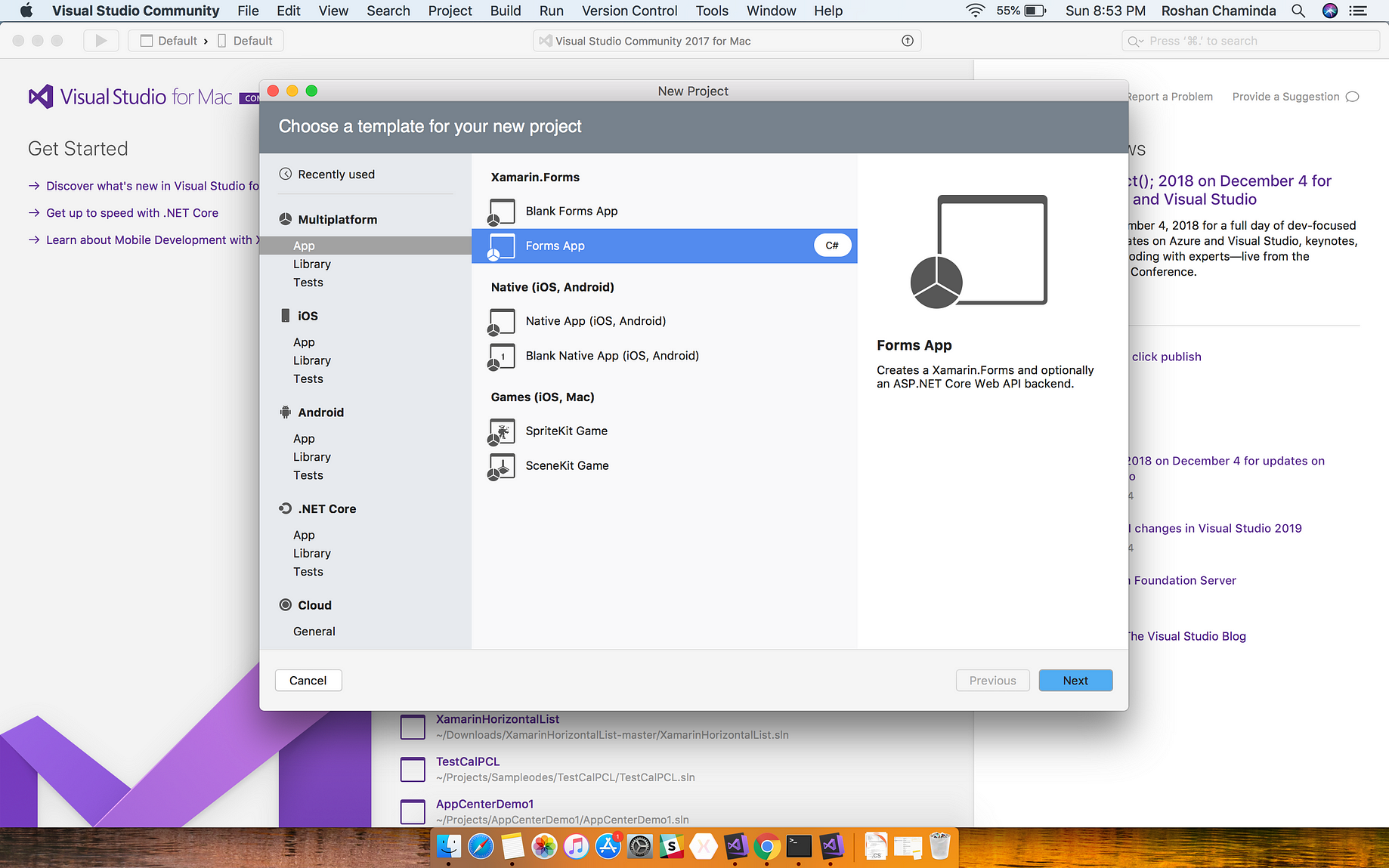Open System Preferences from the dock
The width and height of the screenshot is (1389, 868).
pos(640,846)
